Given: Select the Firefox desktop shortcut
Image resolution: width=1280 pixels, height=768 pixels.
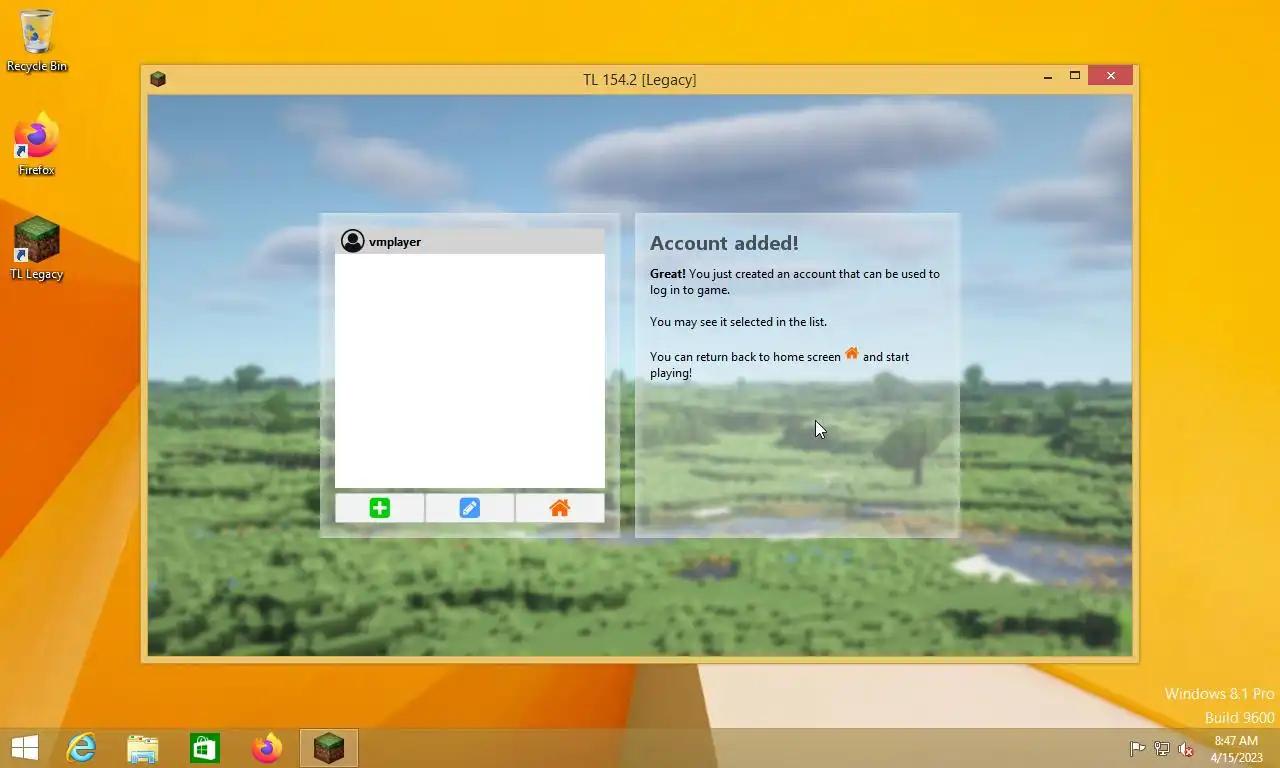Looking at the screenshot, I should pyautogui.click(x=37, y=144).
